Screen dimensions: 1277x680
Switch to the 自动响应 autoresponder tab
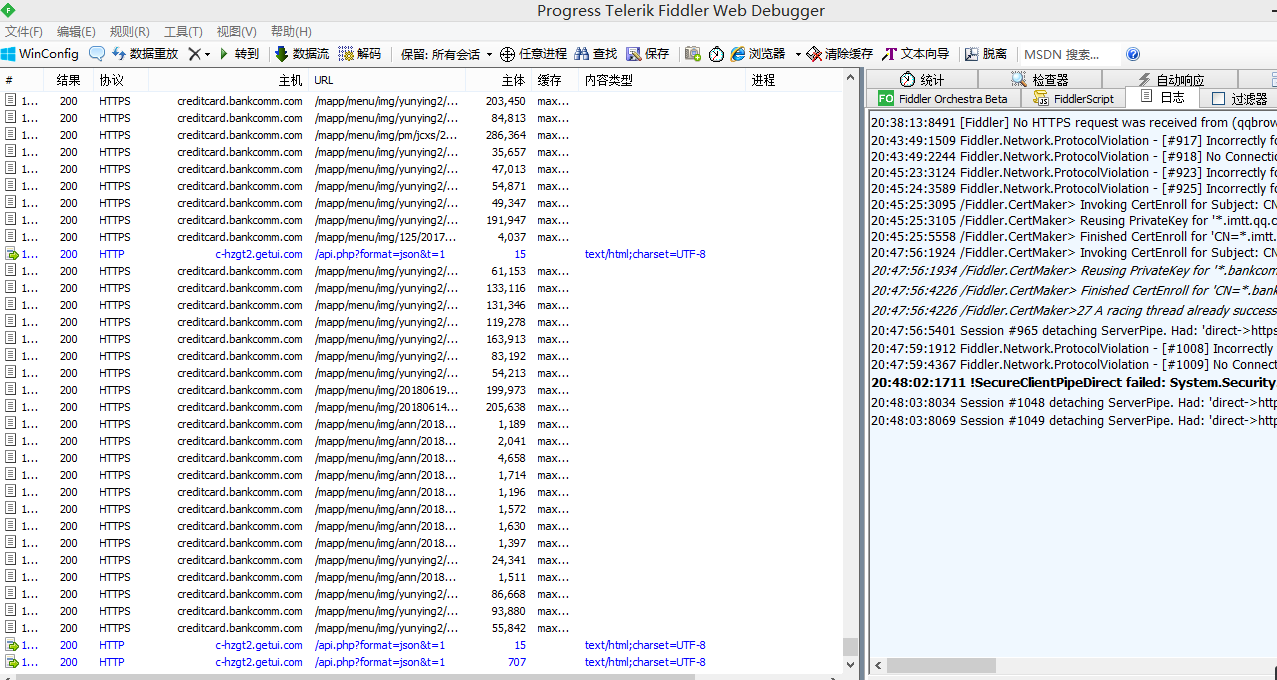point(1170,79)
